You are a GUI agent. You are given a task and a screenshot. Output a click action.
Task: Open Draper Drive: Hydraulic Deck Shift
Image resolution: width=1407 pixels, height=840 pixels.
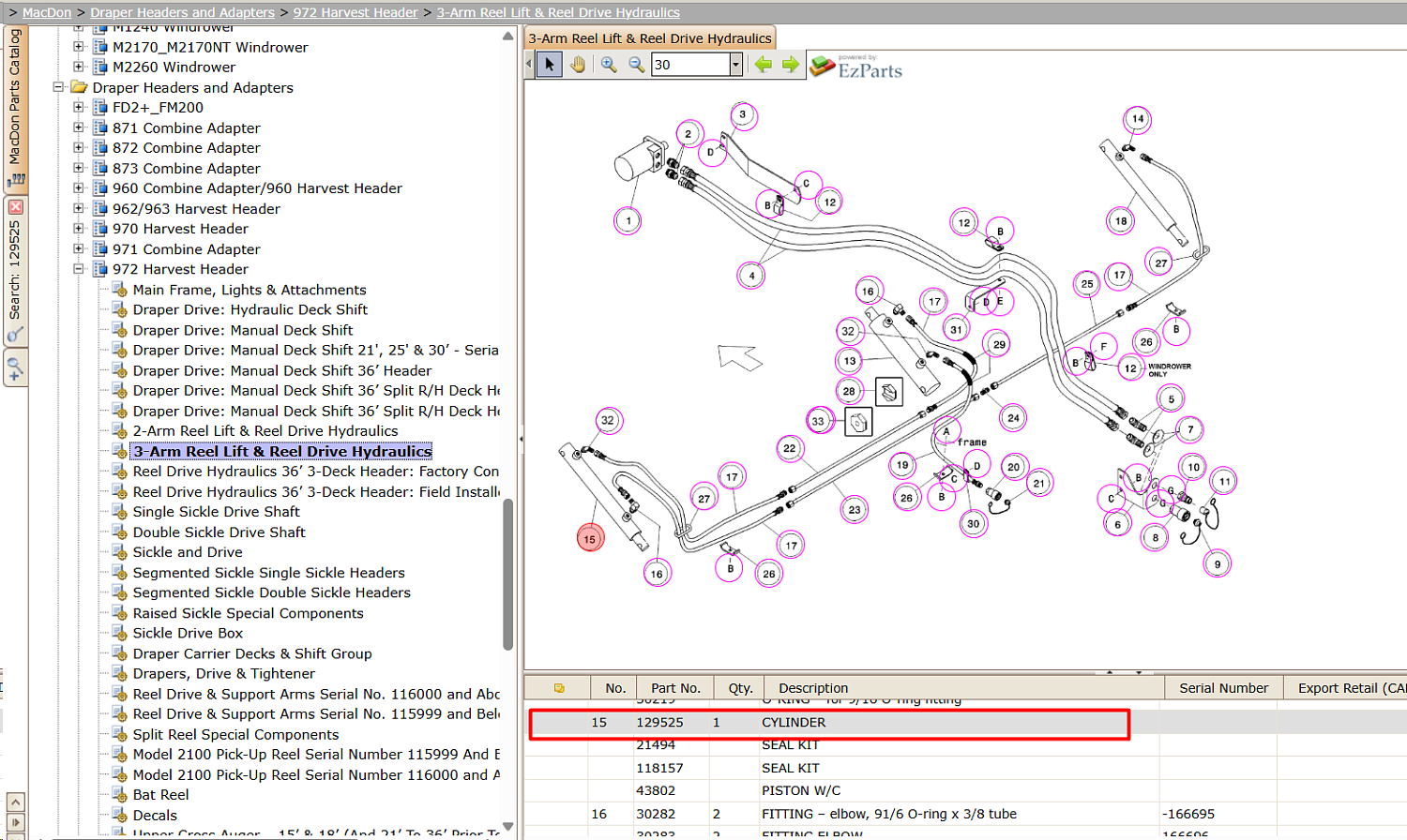[x=250, y=309]
